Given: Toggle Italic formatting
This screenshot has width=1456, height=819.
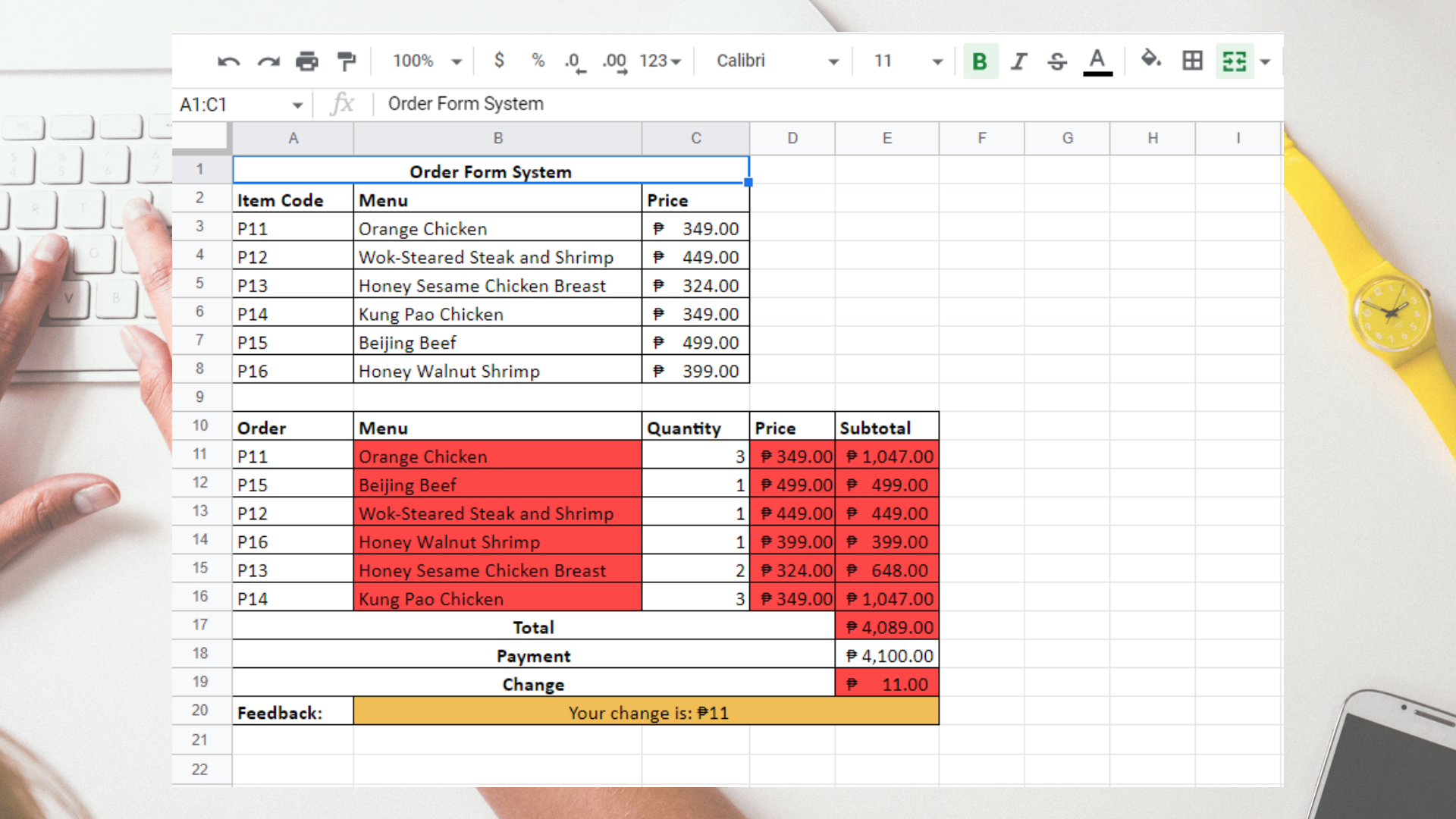Looking at the screenshot, I should [1018, 61].
